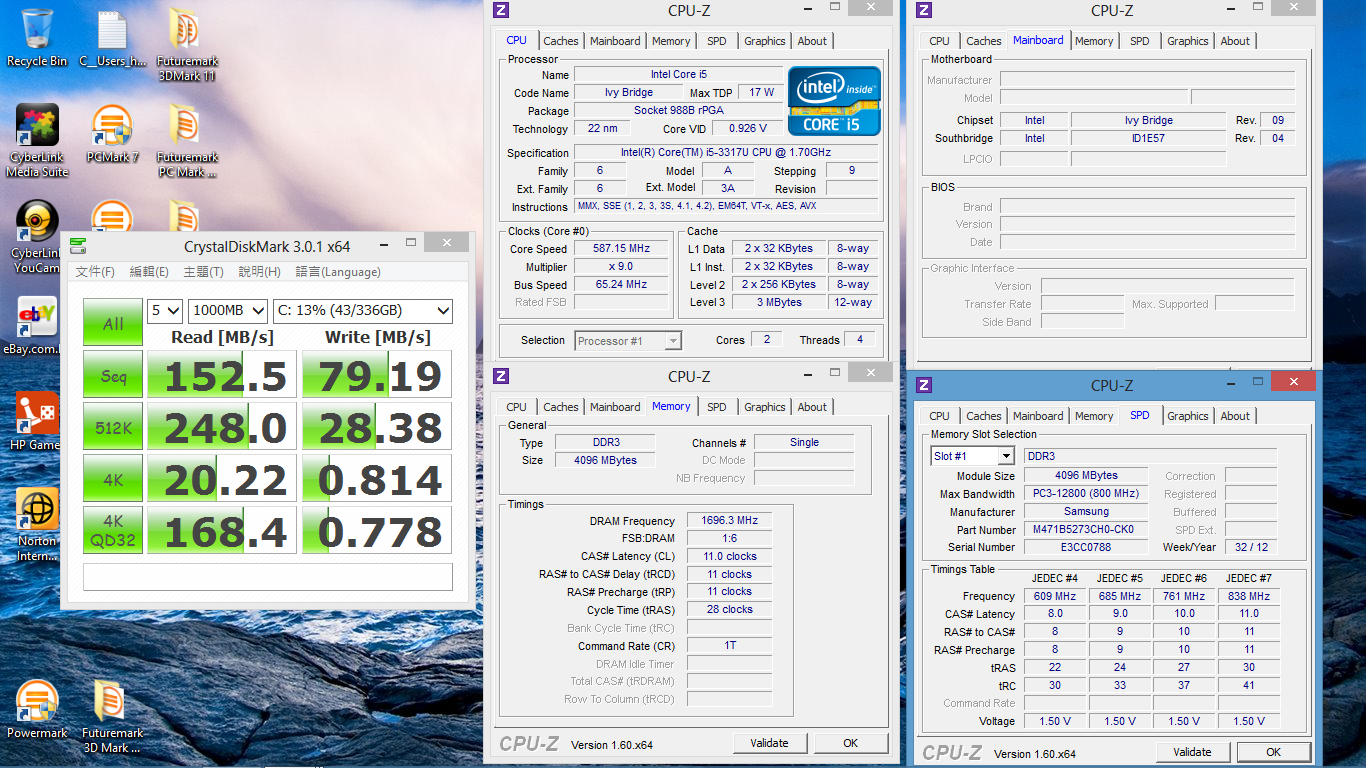This screenshot has height=768, width=1366.
Task: Open the Processor #1 selection dropdown
Action: pos(628,341)
